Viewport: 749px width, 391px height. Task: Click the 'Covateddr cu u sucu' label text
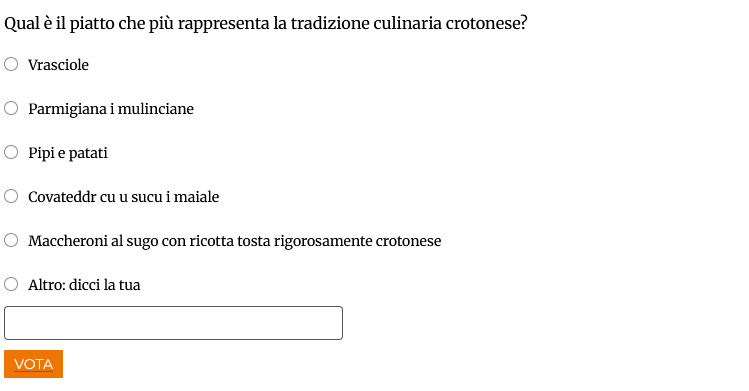[95, 197]
